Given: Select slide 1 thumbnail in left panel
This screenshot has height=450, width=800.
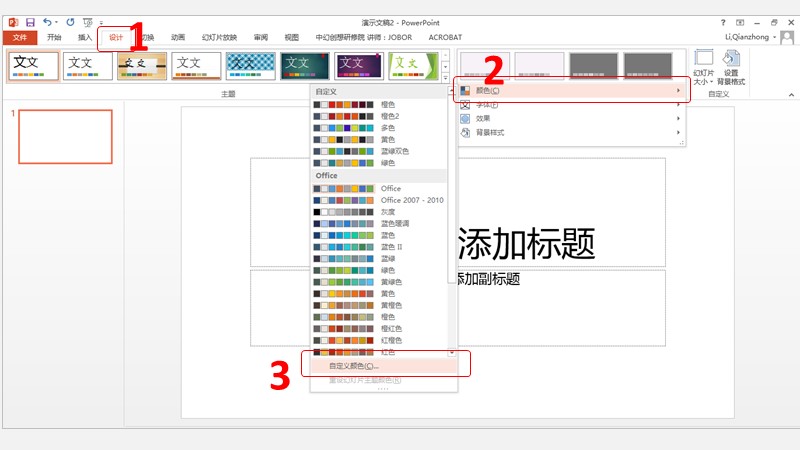Looking at the screenshot, I should pos(66,136).
